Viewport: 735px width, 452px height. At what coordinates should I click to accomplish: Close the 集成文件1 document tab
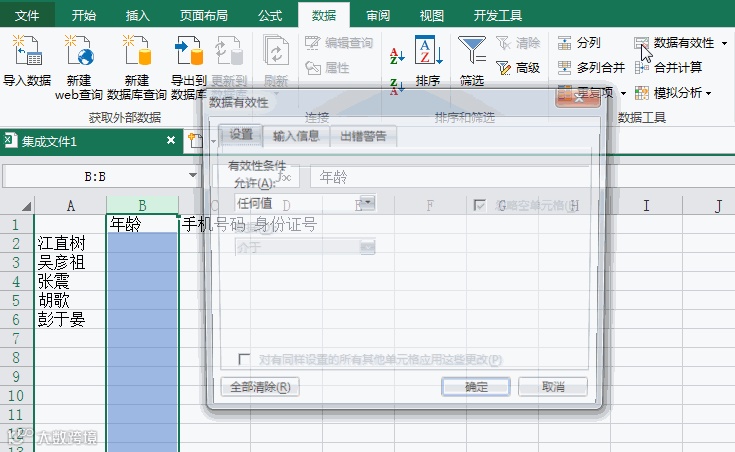pos(171,140)
